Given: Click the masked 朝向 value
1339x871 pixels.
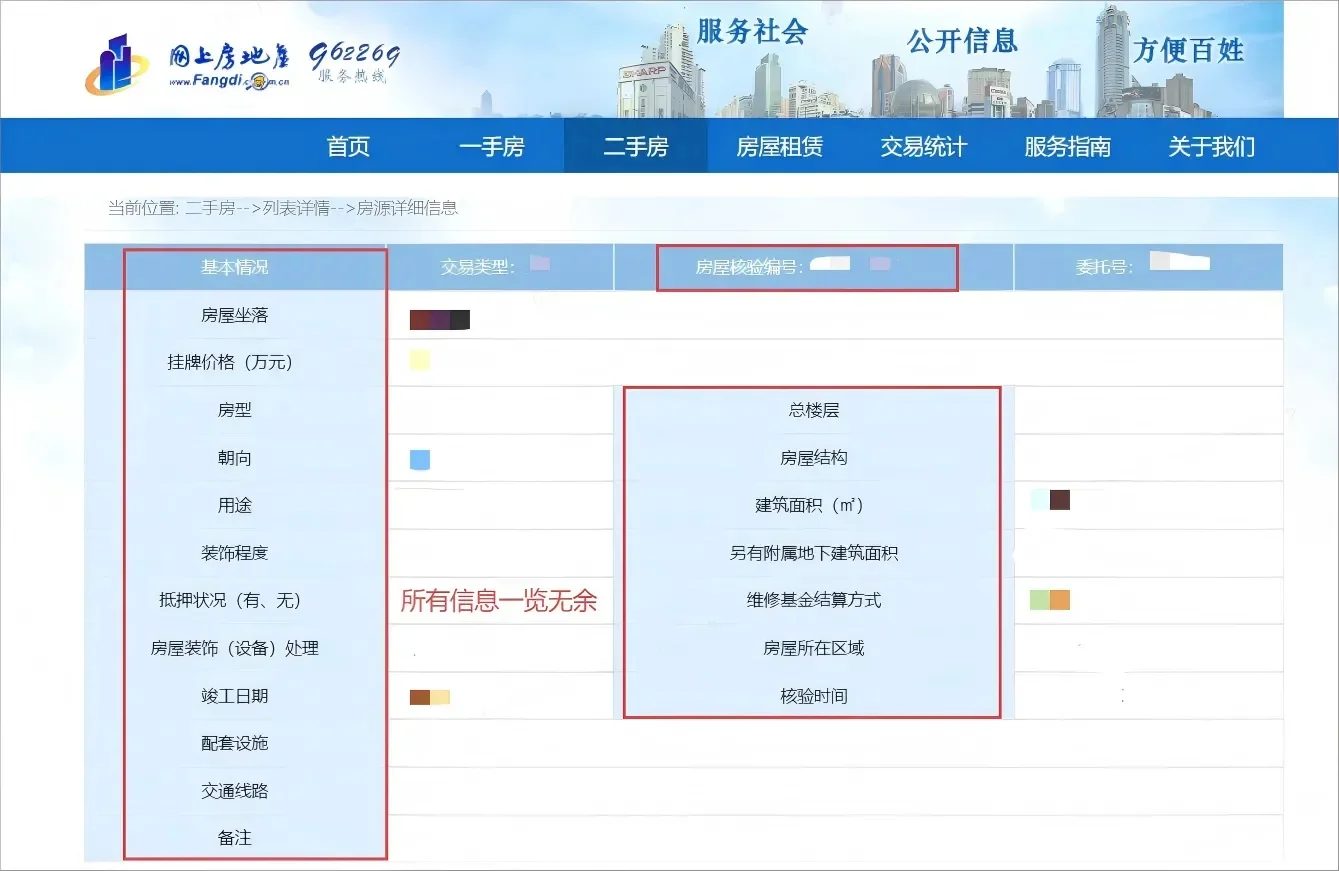Looking at the screenshot, I should tap(420, 459).
